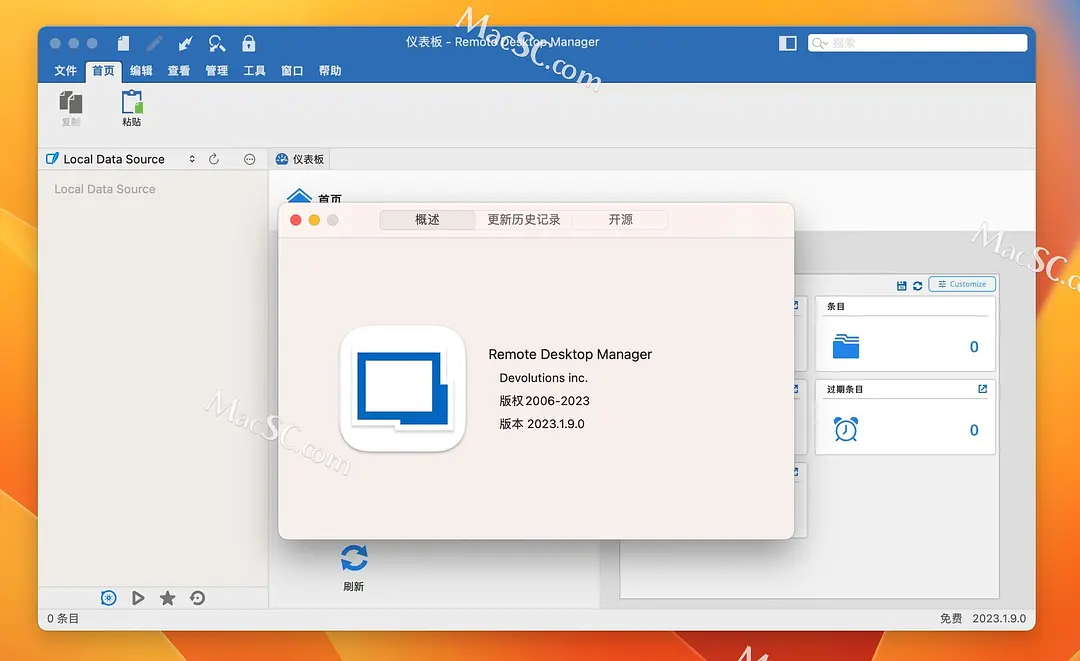The width and height of the screenshot is (1080, 661).
Task: Click the "0 条目" status bar text
Action: 63,618
